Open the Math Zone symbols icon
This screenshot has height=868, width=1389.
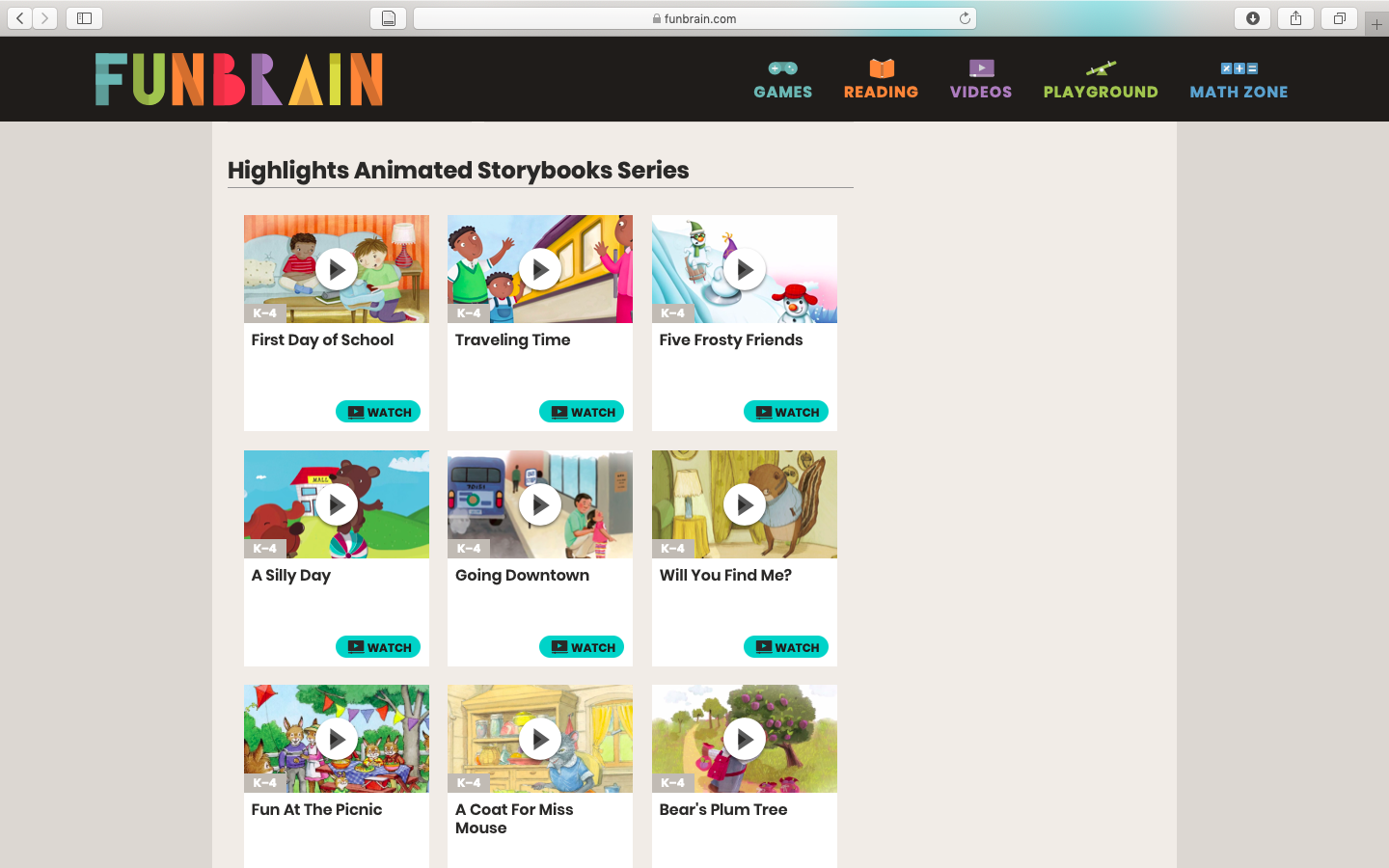(x=1239, y=68)
